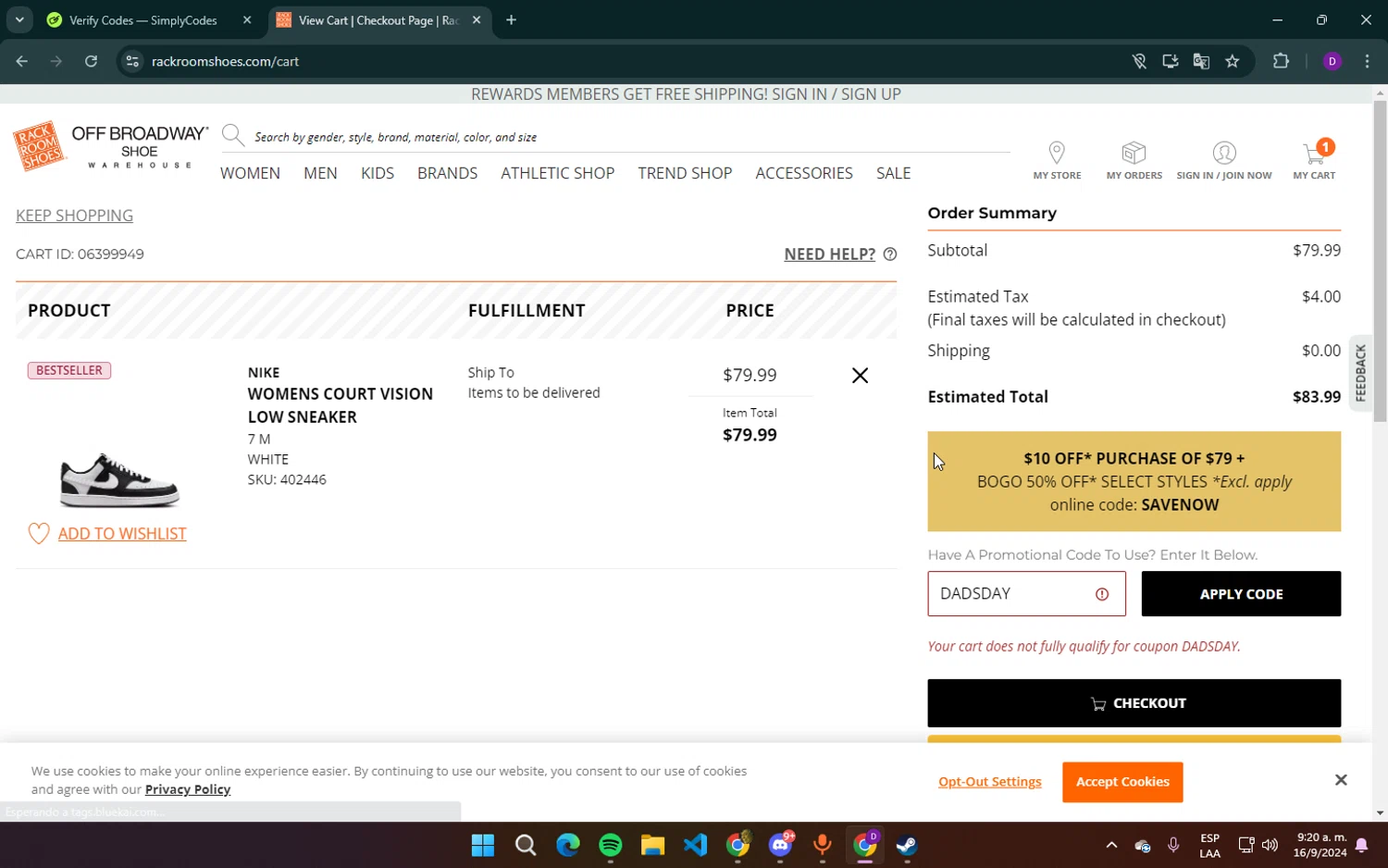This screenshot has height=868, width=1388.
Task: Bookmark this page with star icon
Action: (x=1232, y=61)
